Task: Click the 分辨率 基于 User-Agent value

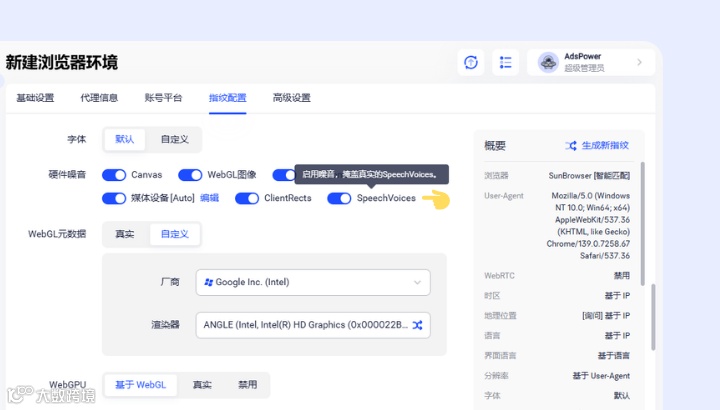Action: coord(601,376)
